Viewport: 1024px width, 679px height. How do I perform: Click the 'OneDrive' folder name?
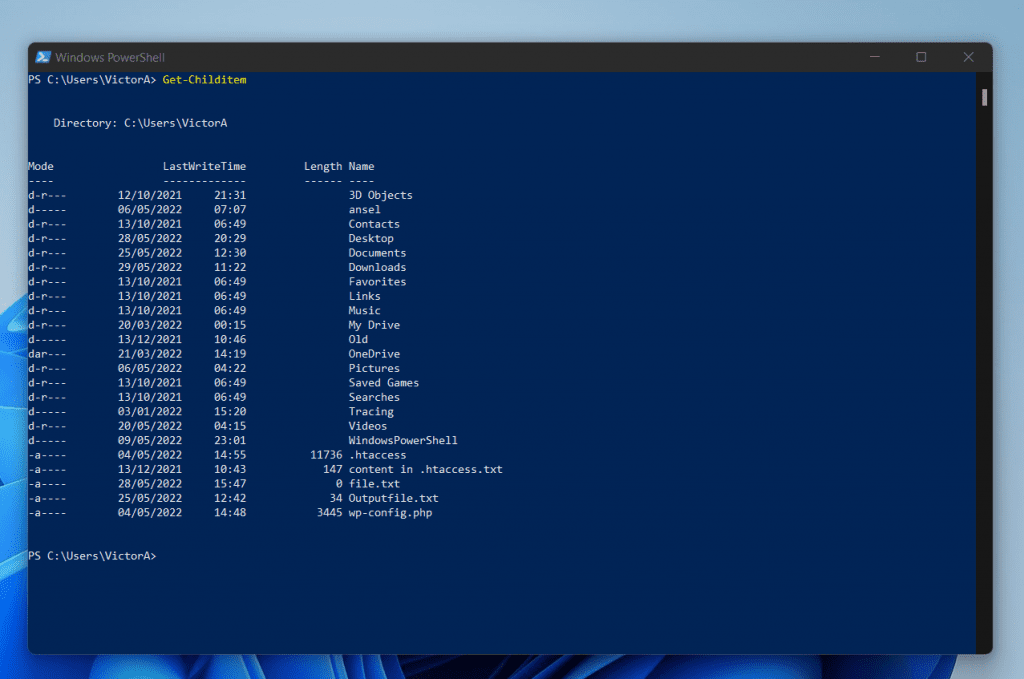tap(374, 354)
